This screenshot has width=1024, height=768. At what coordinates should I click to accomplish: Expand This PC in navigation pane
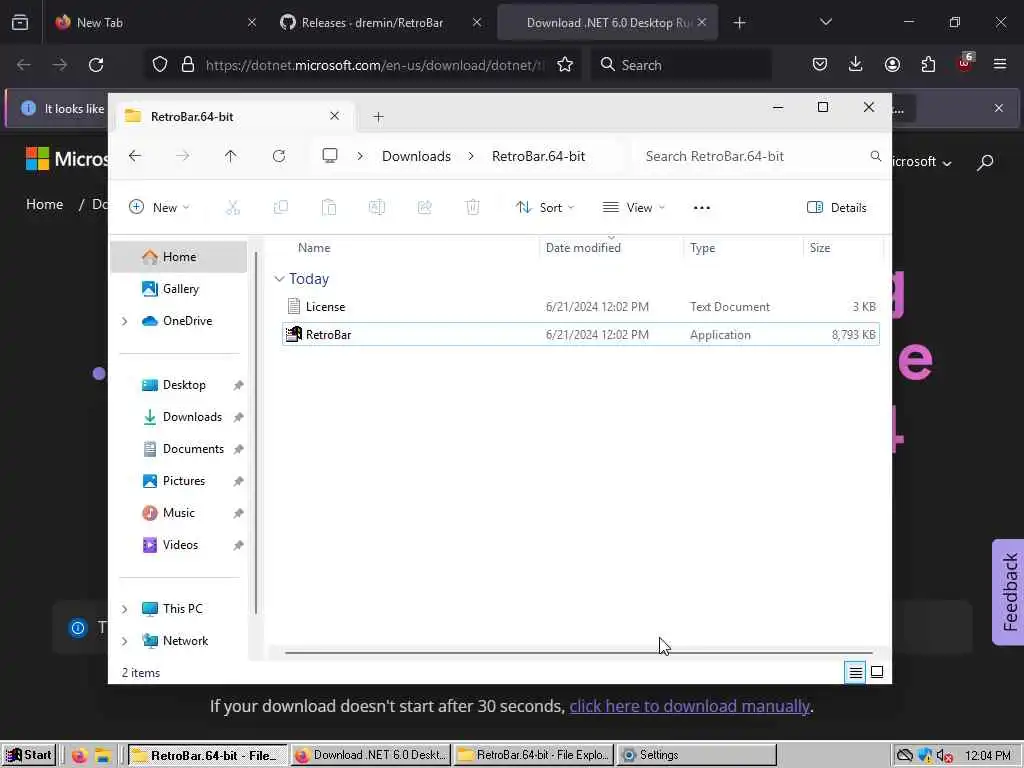(x=125, y=609)
